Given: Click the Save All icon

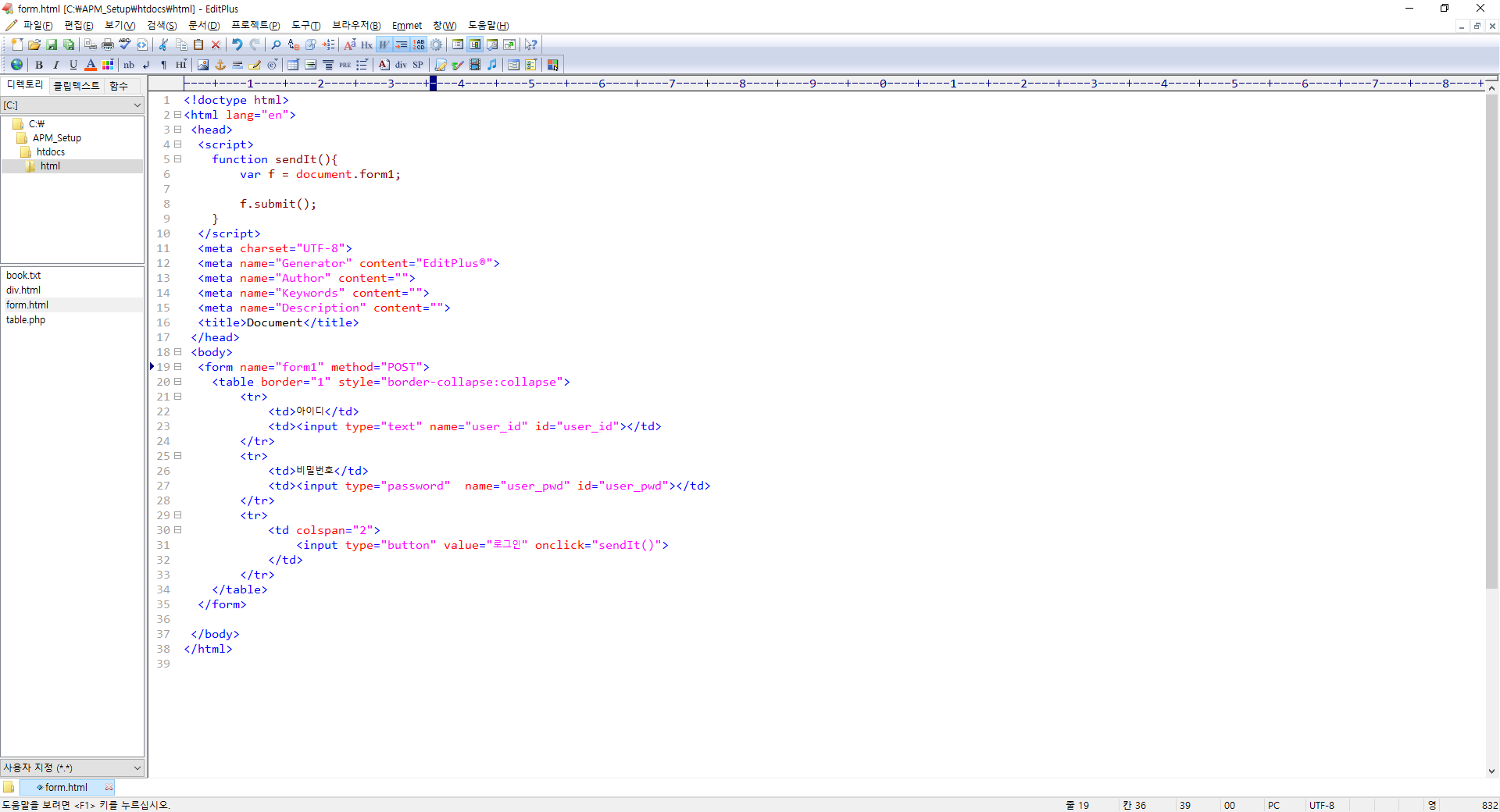Looking at the screenshot, I should 69,45.
